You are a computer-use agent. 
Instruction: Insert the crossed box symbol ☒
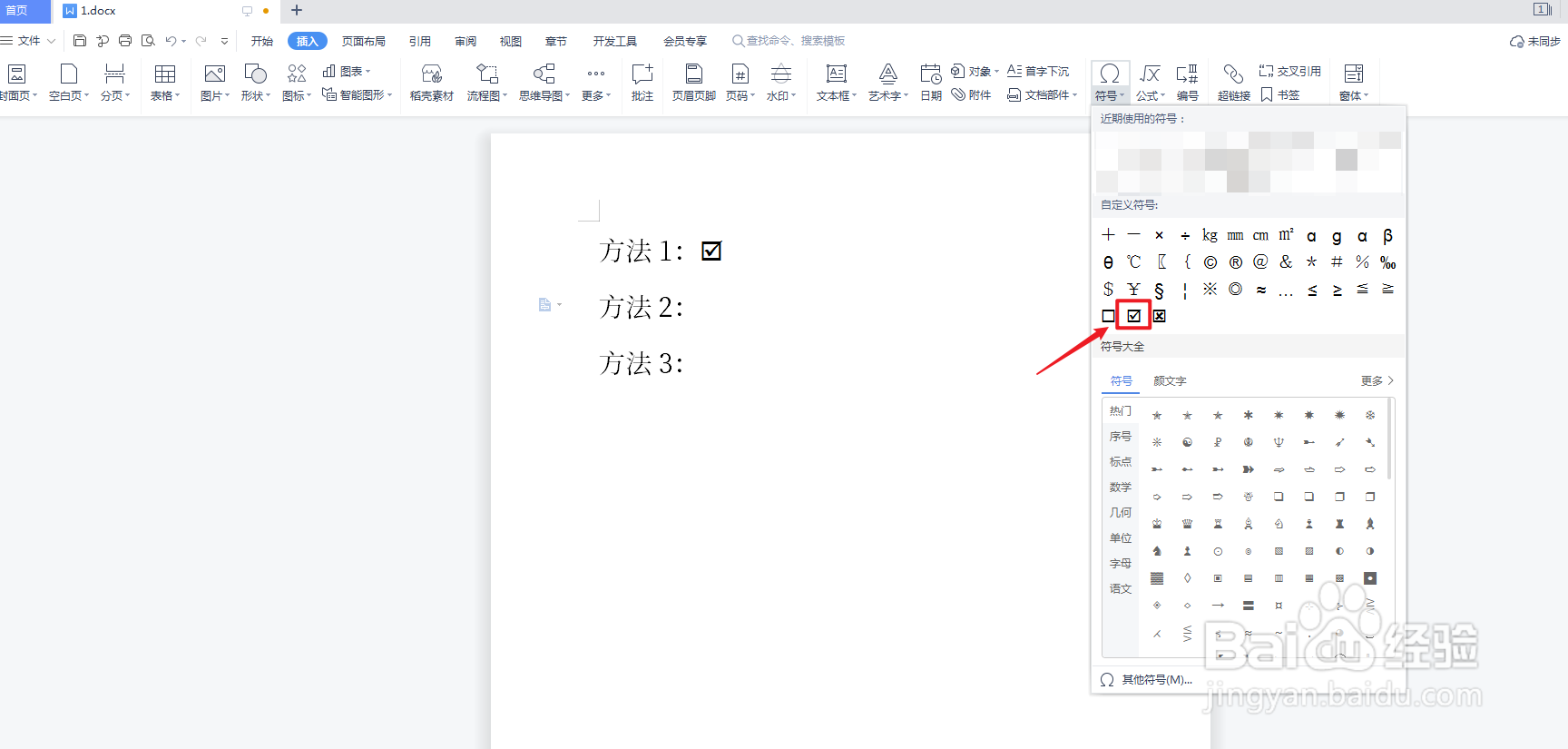coord(1160,316)
